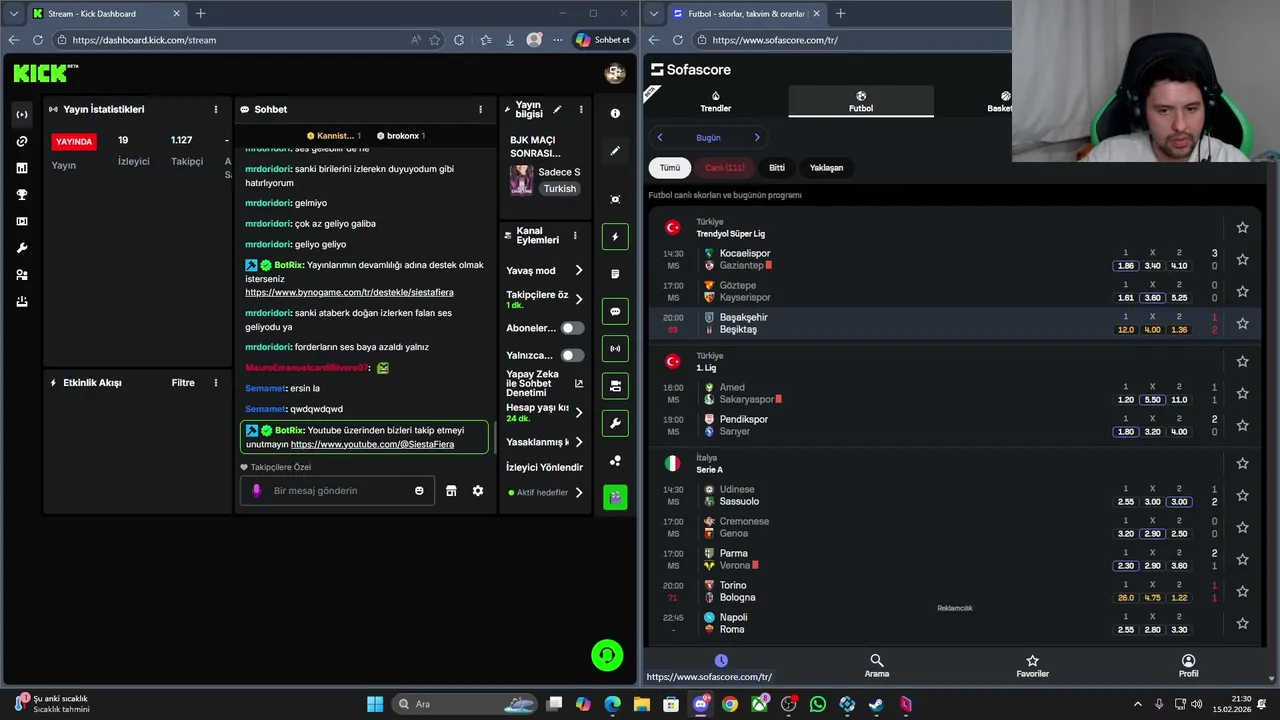Screen dimensions: 1280x720
Task: Open Etkinlik Akışı three-dot menu
Action: tap(216, 383)
